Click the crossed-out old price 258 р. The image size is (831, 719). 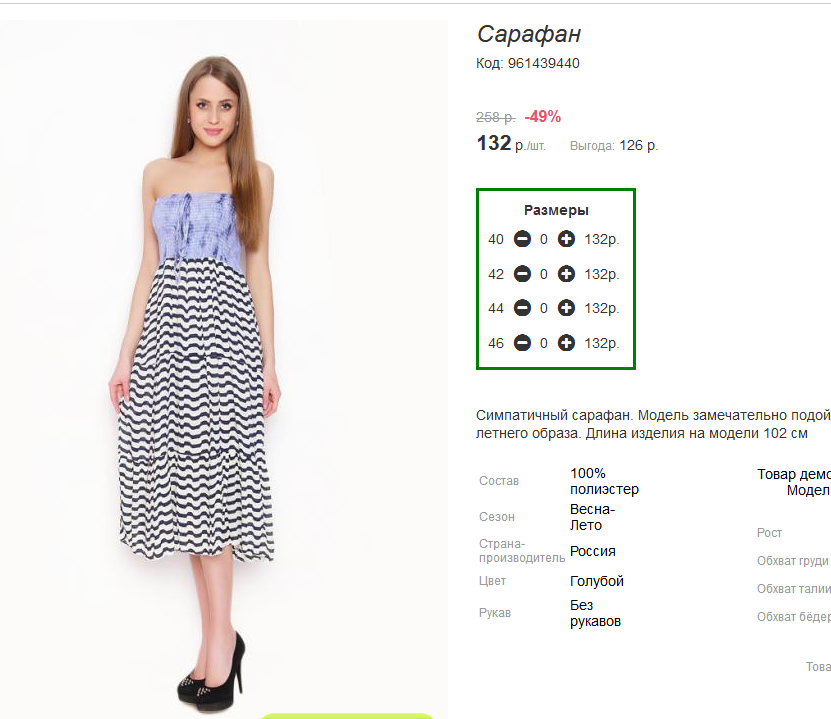tap(496, 117)
